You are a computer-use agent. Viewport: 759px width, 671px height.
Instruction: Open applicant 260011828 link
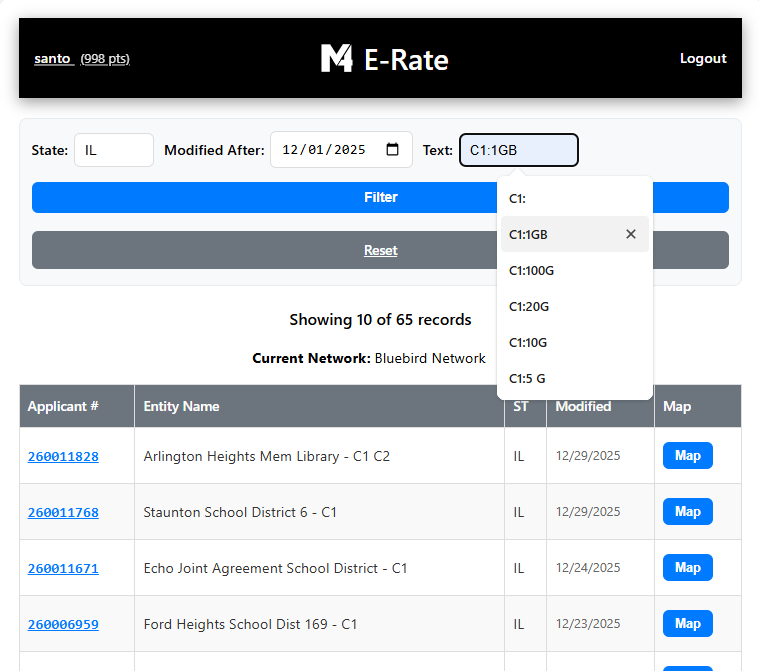tap(63, 457)
